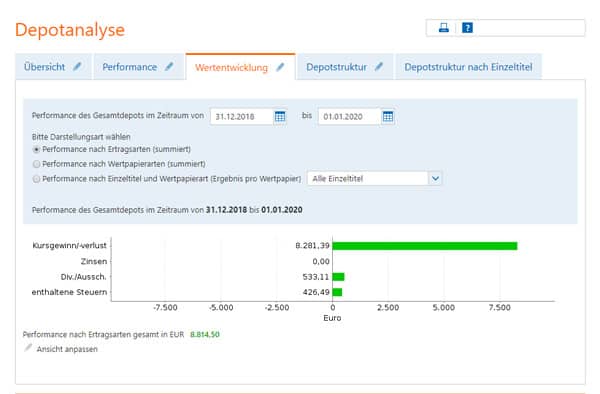Viewport: 600px width, 394px height.
Task: Click the enthaltene Steuern green bar
Action: 337,292
